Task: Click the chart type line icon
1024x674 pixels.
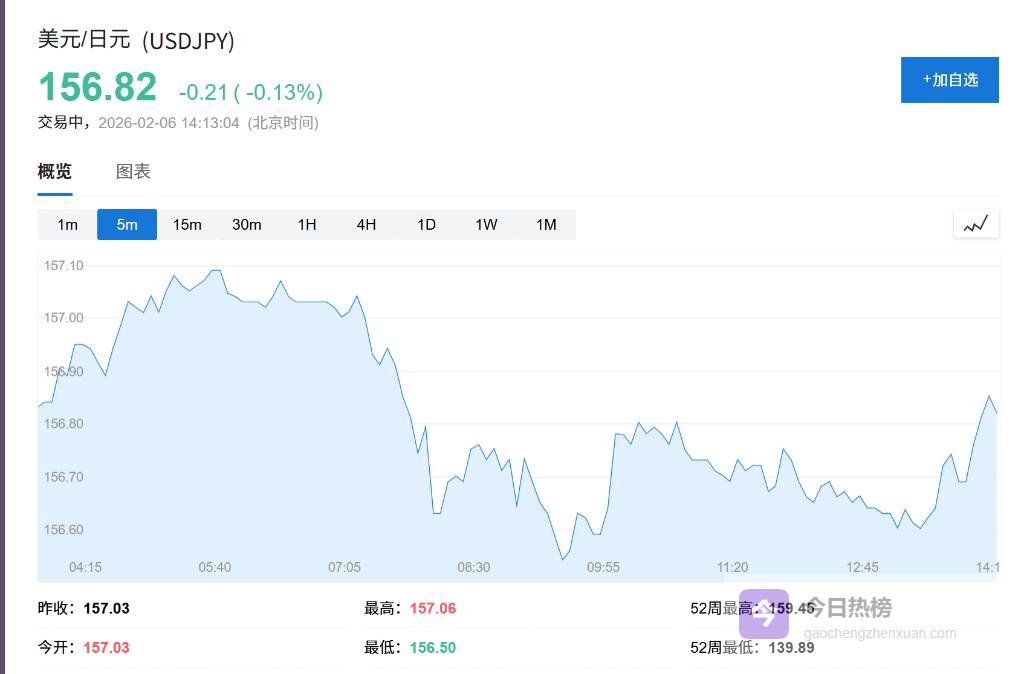Action: click(x=976, y=224)
